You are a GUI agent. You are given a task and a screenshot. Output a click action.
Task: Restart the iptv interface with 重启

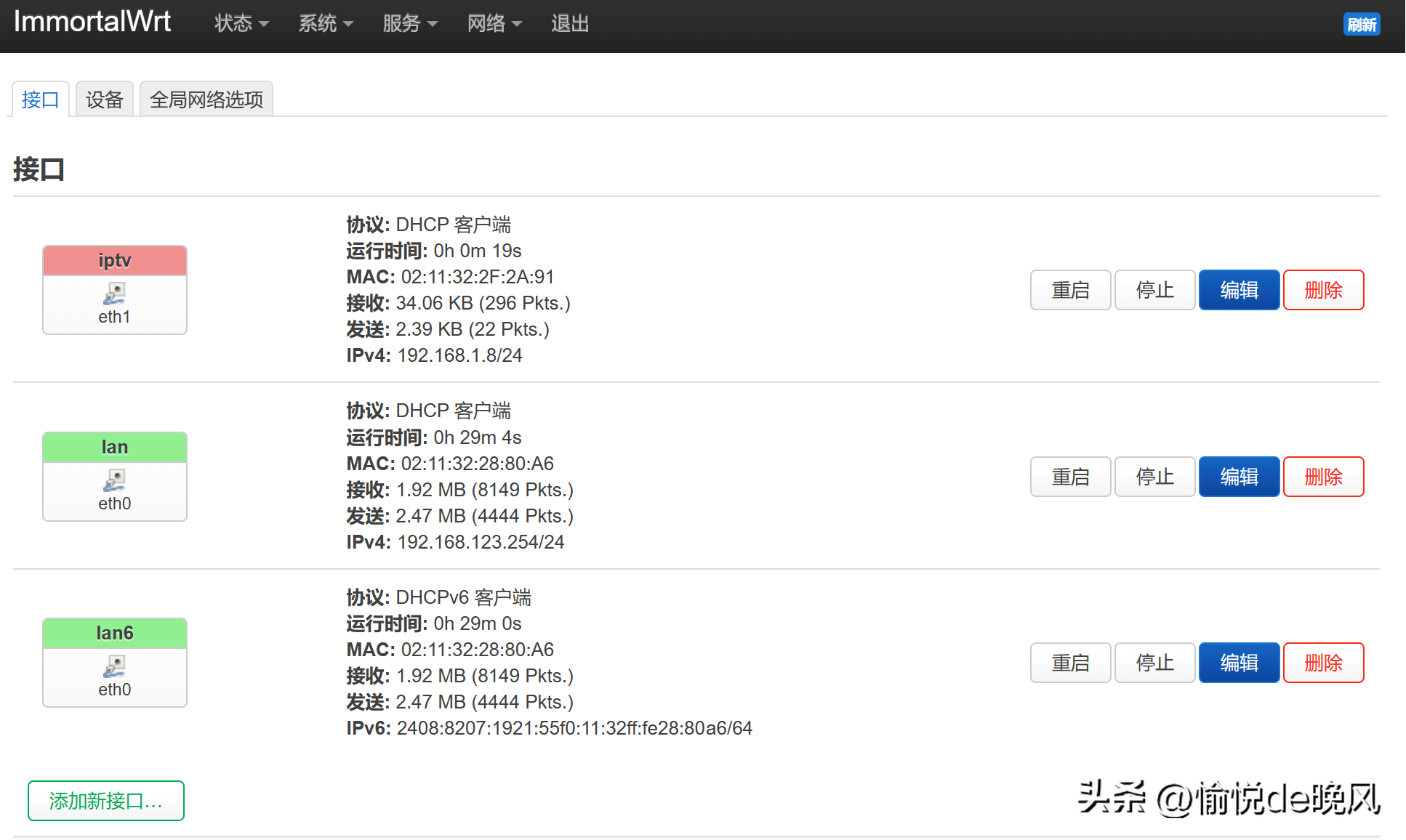click(1070, 290)
